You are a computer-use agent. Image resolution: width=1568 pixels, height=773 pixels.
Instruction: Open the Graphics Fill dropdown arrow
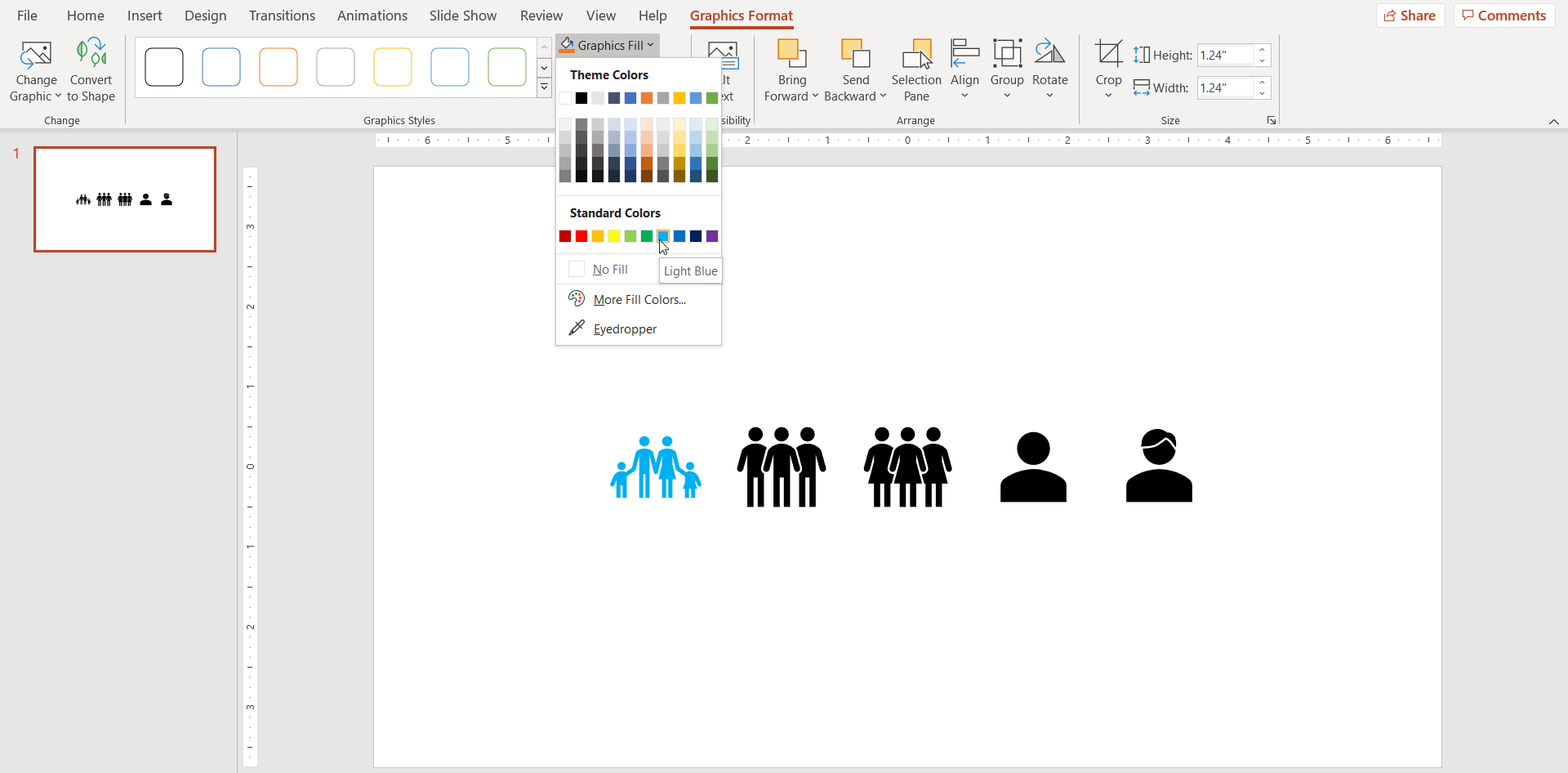(x=649, y=45)
